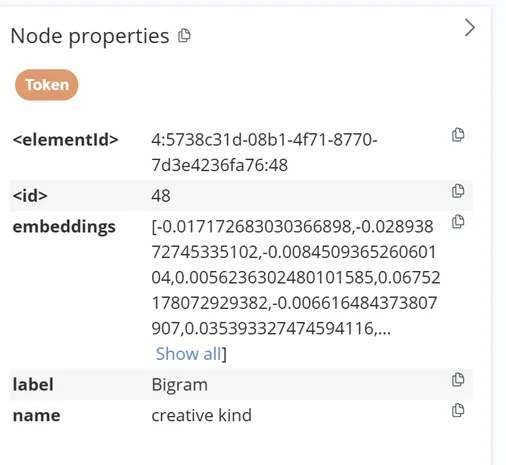The width and height of the screenshot is (506, 465).
Task: Select the label property key
Action: [33, 384]
